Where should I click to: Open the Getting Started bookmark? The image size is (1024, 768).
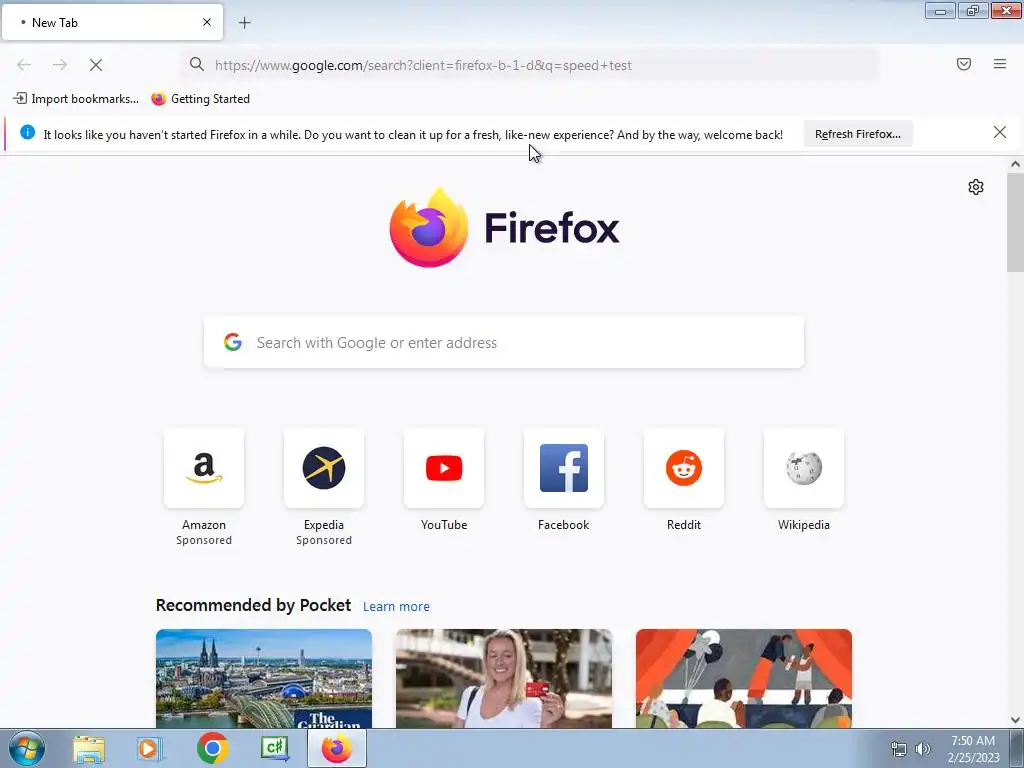tap(200, 99)
